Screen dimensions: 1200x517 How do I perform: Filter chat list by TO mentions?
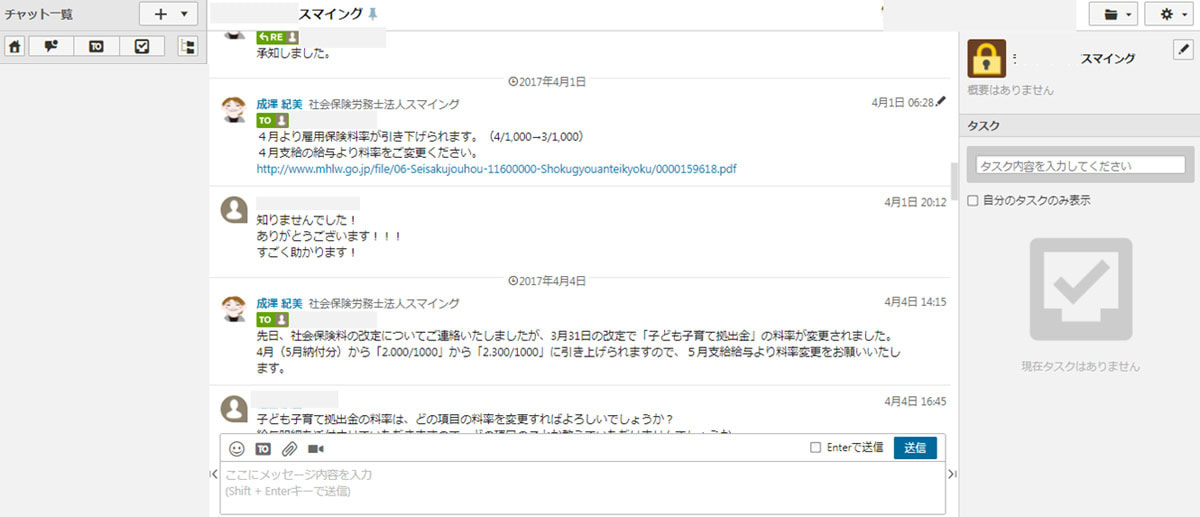tap(96, 46)
